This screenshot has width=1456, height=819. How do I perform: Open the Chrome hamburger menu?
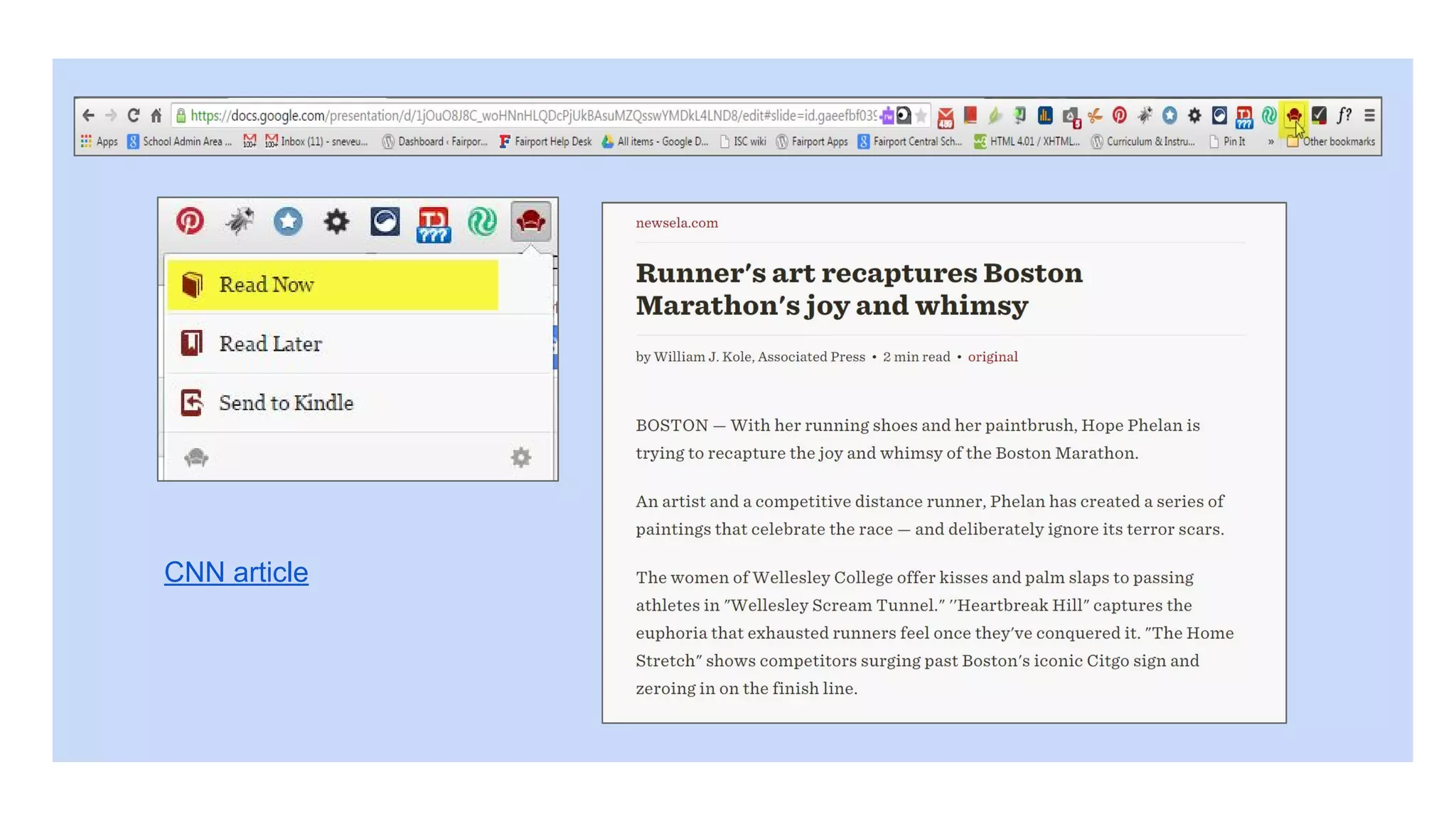(x=1369, y=115)
